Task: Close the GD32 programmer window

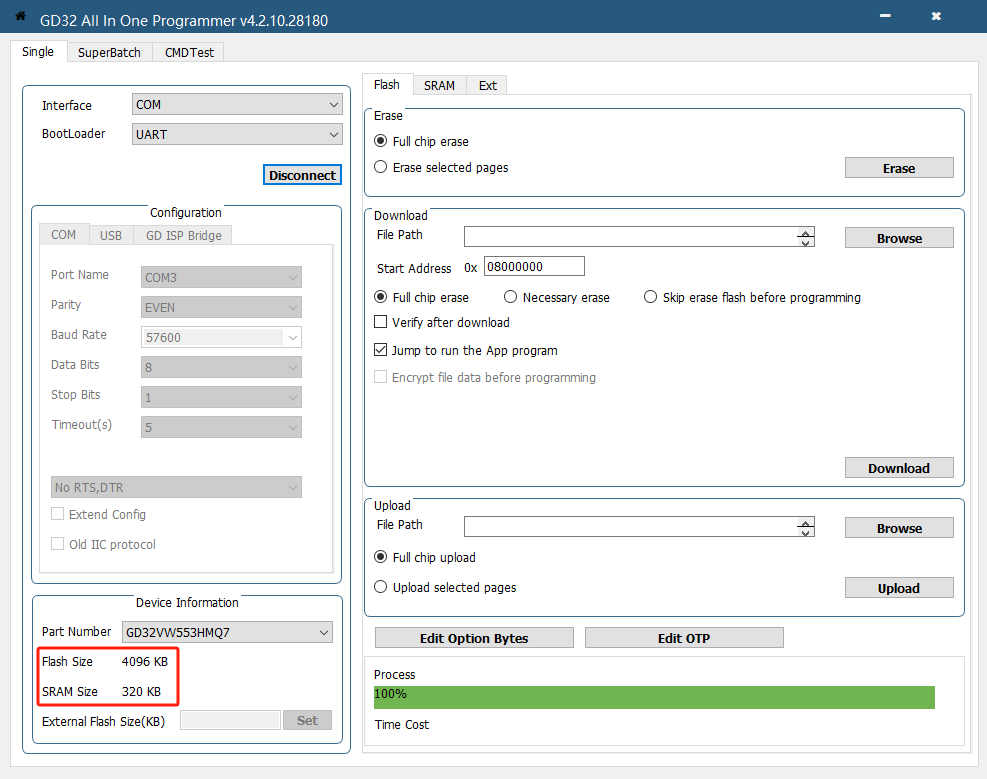Action: [936, 17]
